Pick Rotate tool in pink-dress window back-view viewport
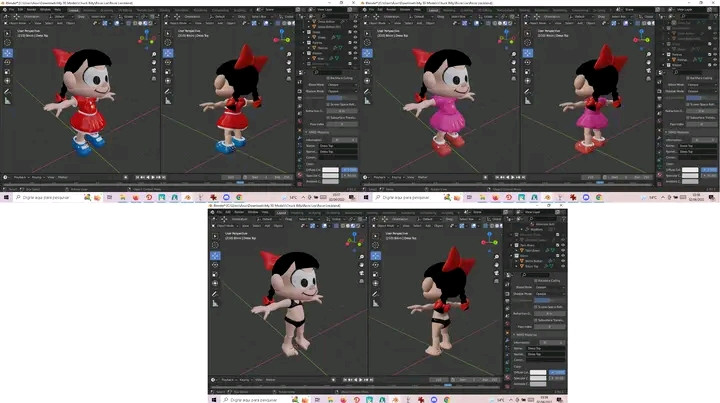The height and width of the screenshot is (403, 720). (528, 62)
